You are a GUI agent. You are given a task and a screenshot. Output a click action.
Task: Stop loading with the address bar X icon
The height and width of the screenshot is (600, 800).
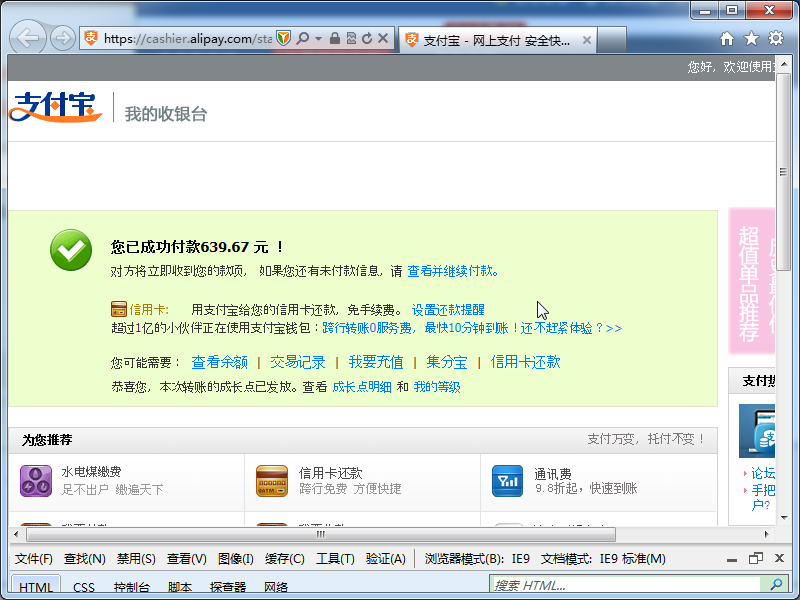click(x=383, y=38)
